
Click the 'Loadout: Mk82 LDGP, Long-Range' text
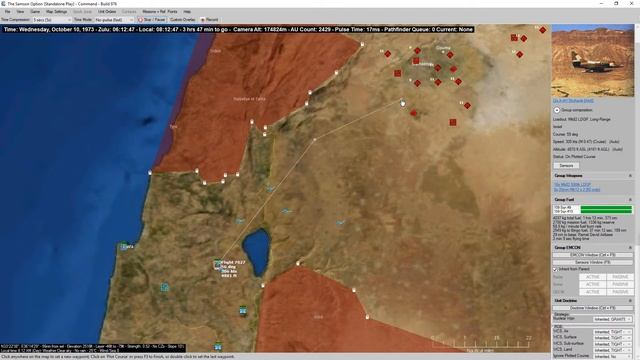[581, 119]
